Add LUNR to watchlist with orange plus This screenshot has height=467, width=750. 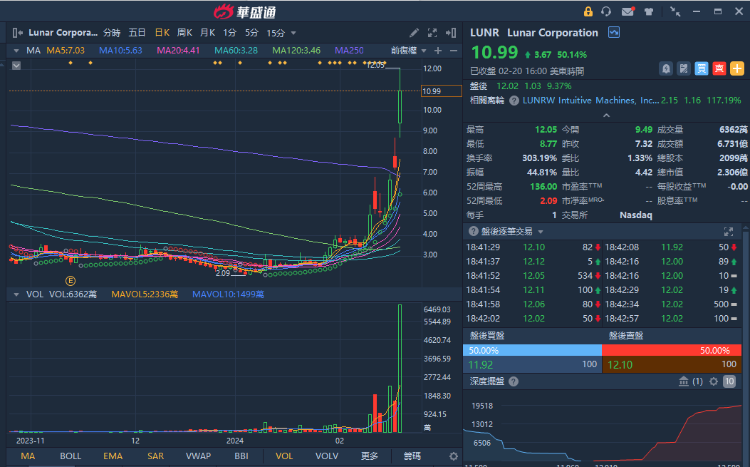pos(737,68)
